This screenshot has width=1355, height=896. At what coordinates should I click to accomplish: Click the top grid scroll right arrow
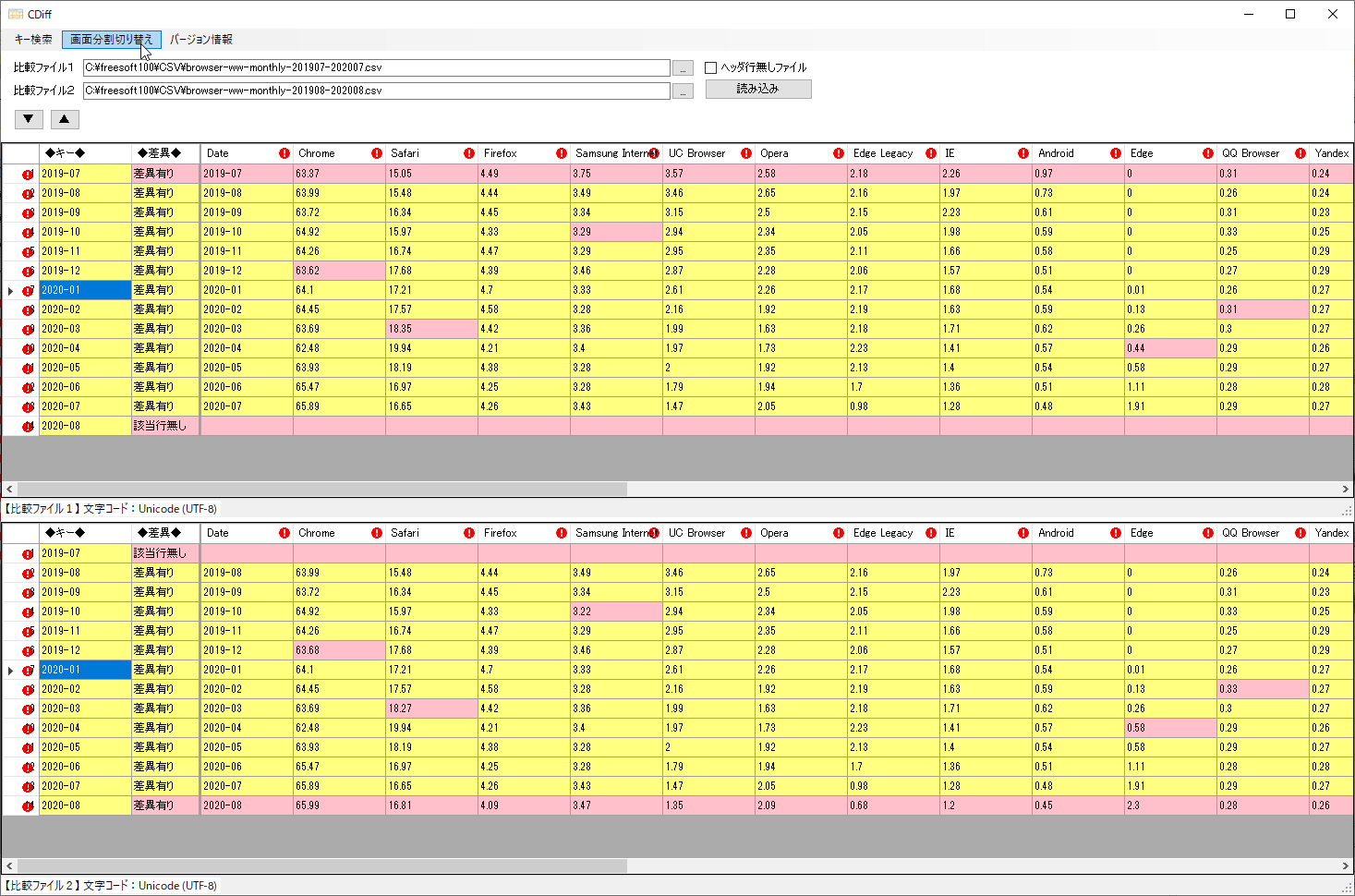click(x=1346, y=490)
